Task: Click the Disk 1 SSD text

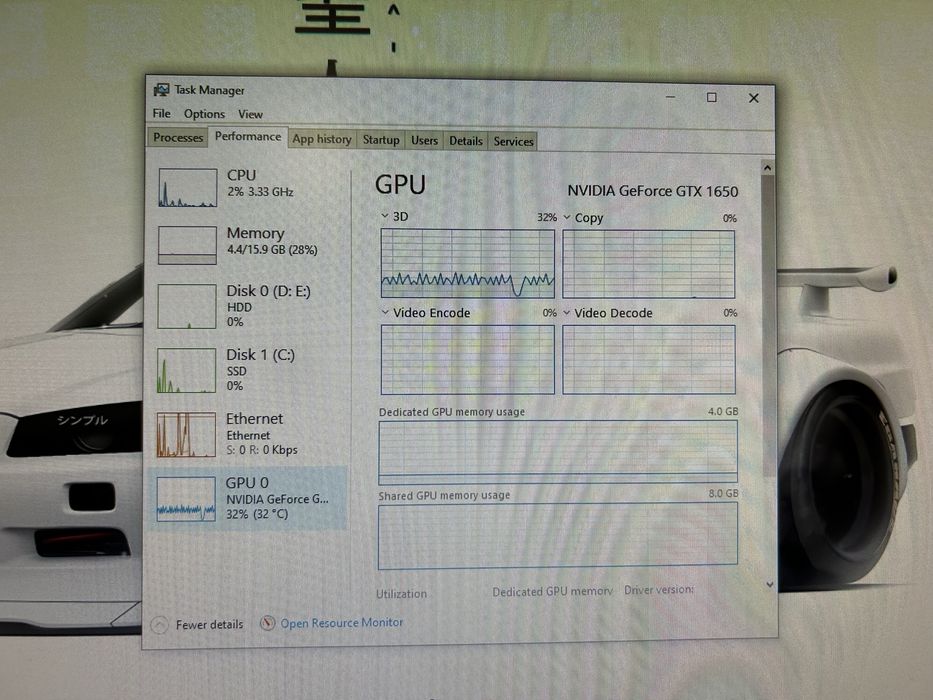Action: pyautogui.click(x=236, y=371)
